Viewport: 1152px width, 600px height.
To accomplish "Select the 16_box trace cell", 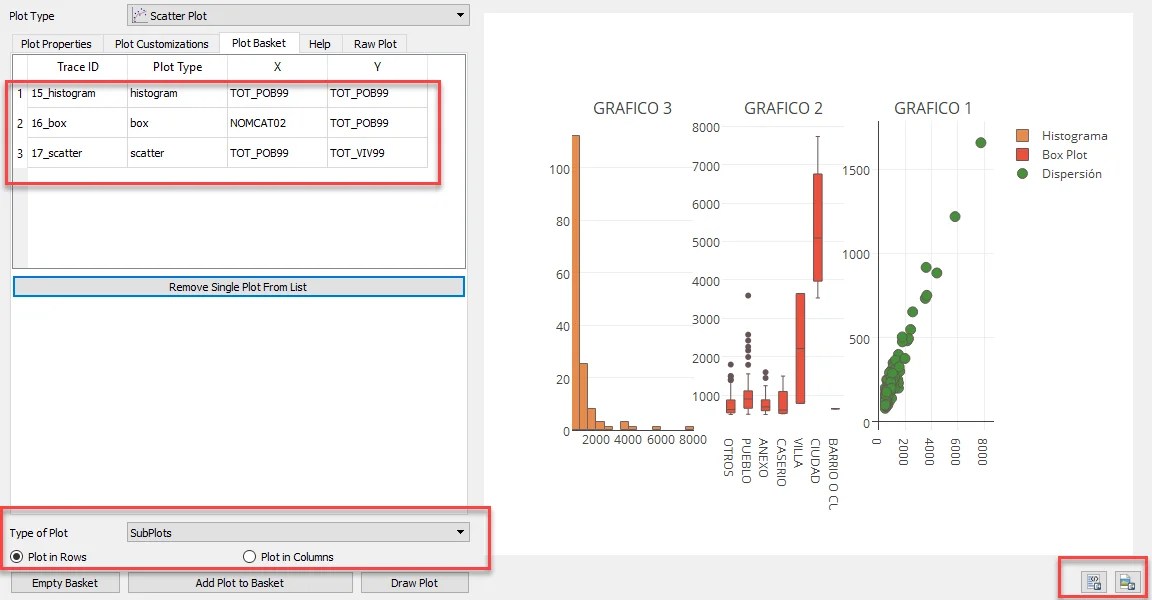I will [77, 123].
